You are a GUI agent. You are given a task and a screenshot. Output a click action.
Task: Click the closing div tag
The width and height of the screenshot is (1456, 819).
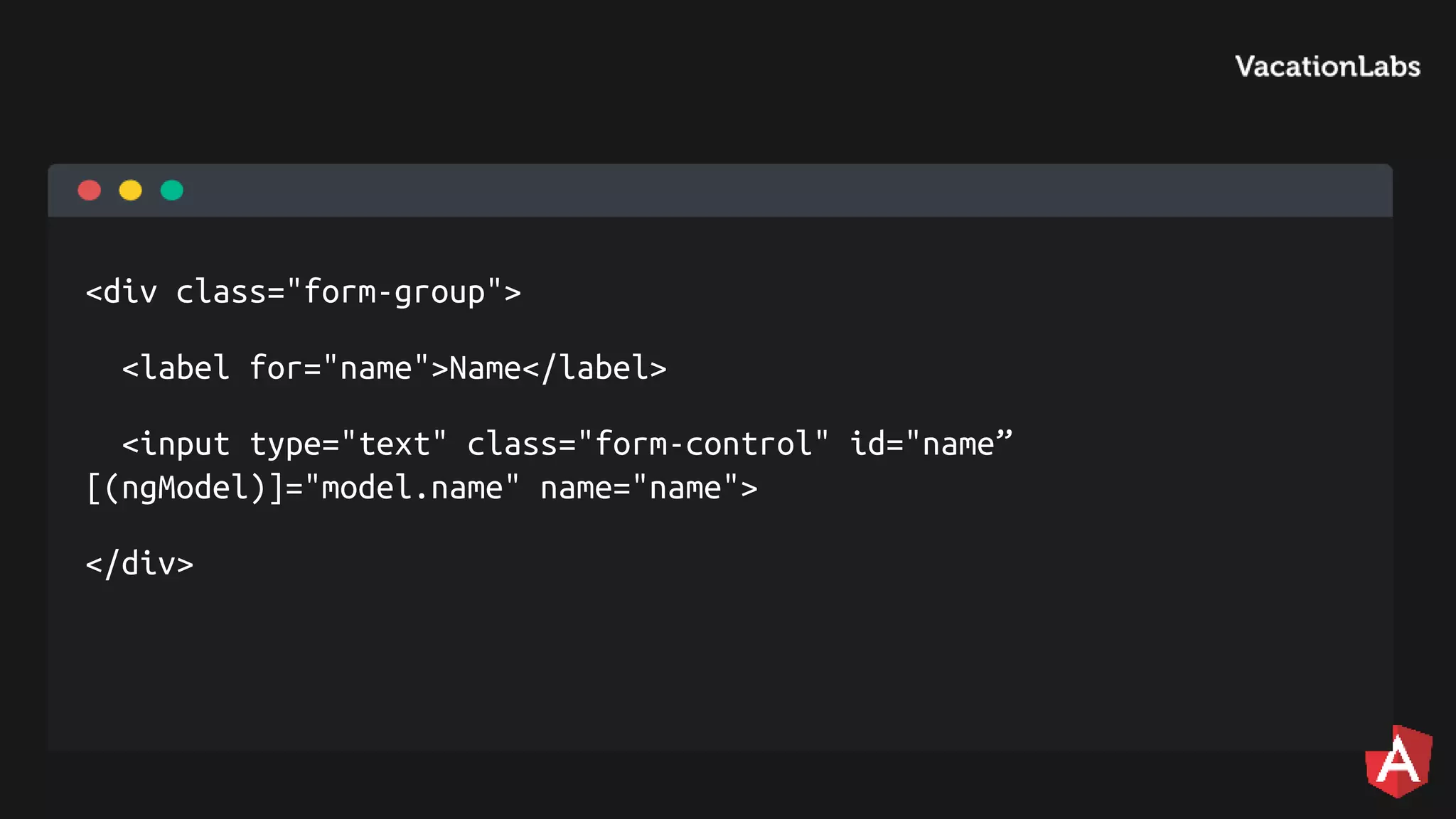tap(140, 564)
